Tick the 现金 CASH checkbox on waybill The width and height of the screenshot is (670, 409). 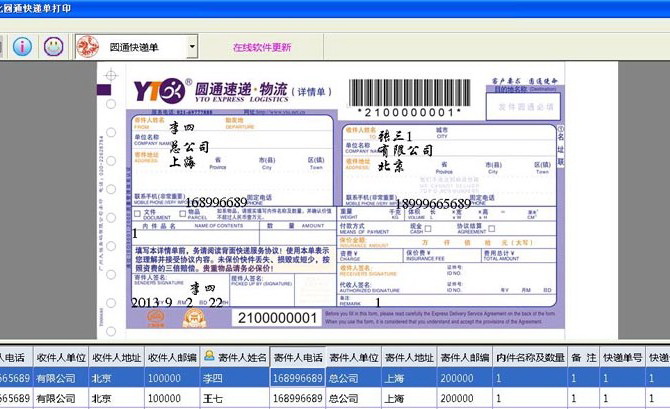click(x=428, y=229)
